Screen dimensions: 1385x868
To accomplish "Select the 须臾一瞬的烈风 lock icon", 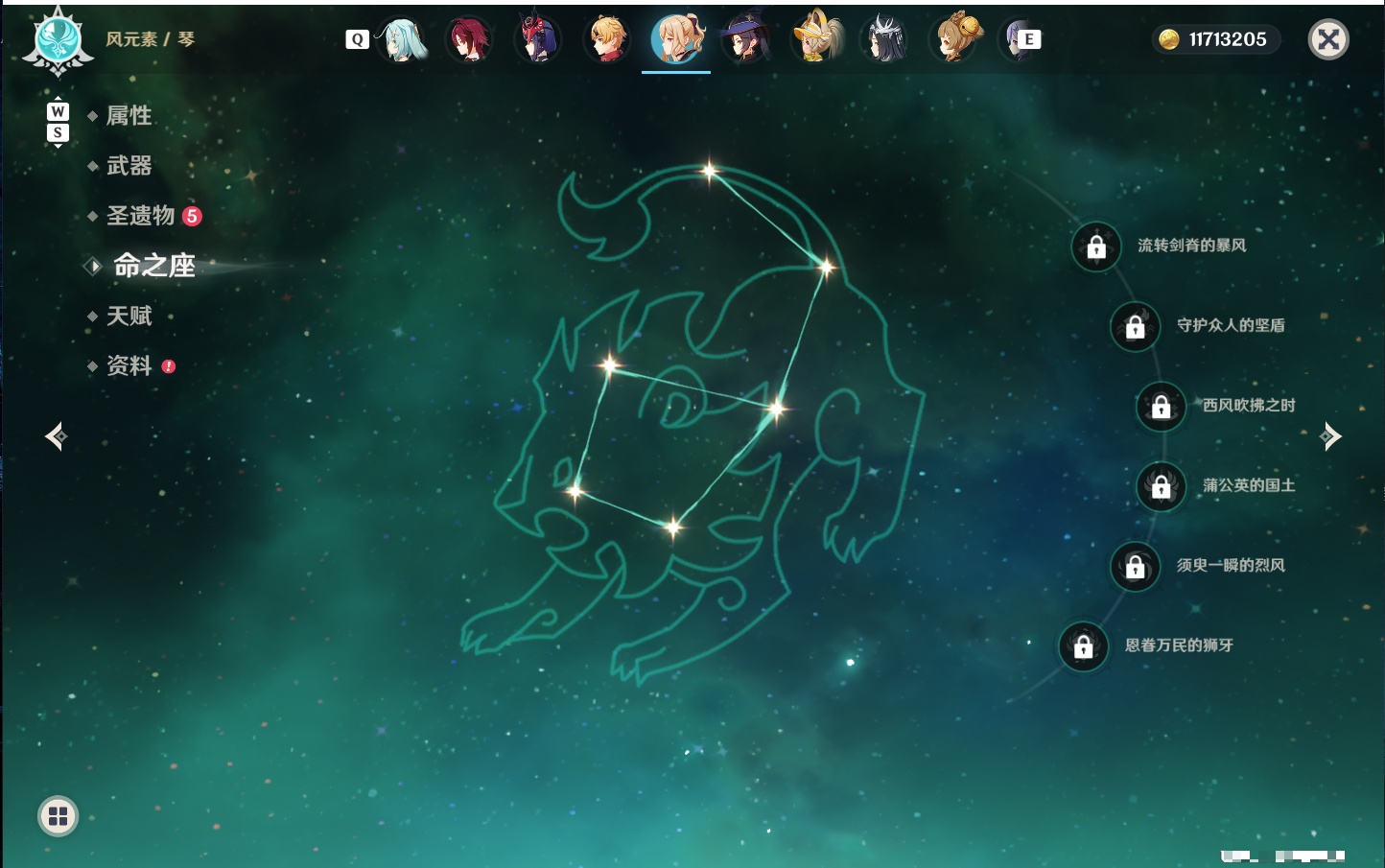I will pyautogui.click(x=1136, y=566).
